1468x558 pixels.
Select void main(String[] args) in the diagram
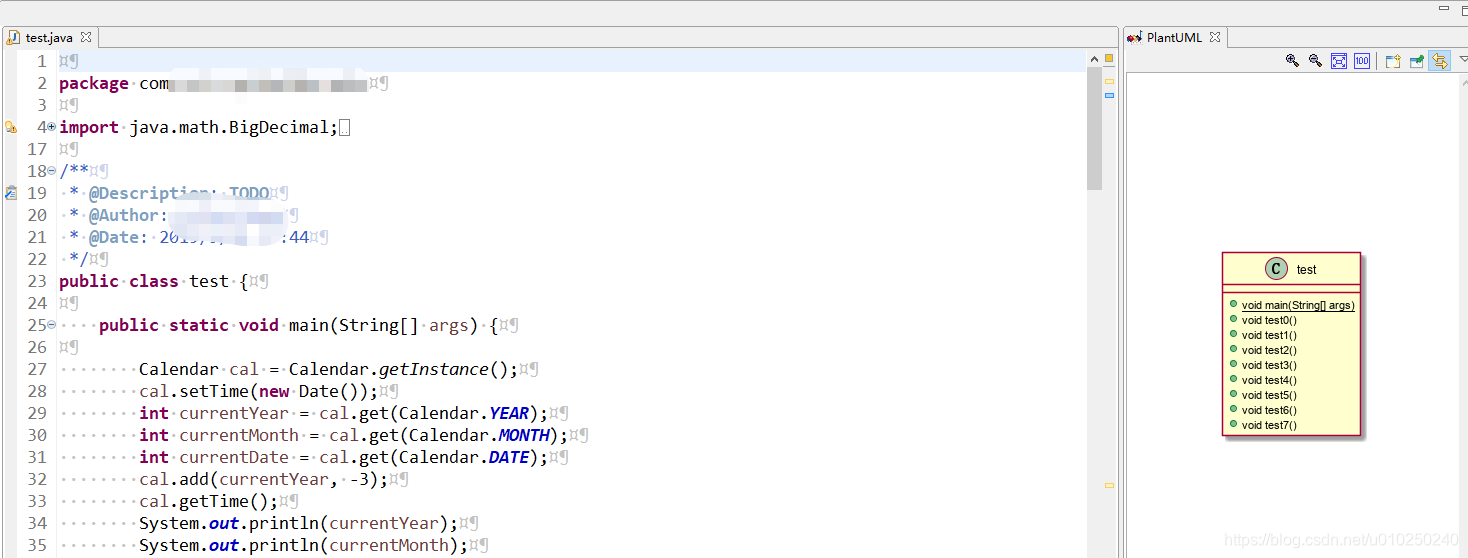click(x=1298, y=305)
